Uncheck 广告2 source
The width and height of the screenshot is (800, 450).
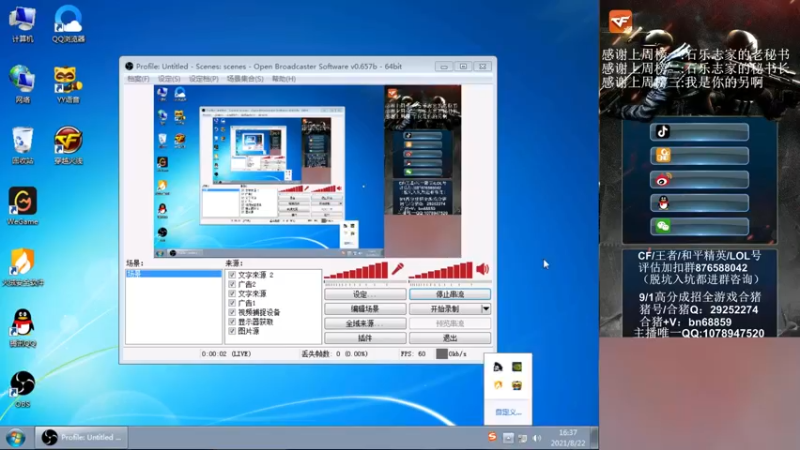tap(232, 284)
